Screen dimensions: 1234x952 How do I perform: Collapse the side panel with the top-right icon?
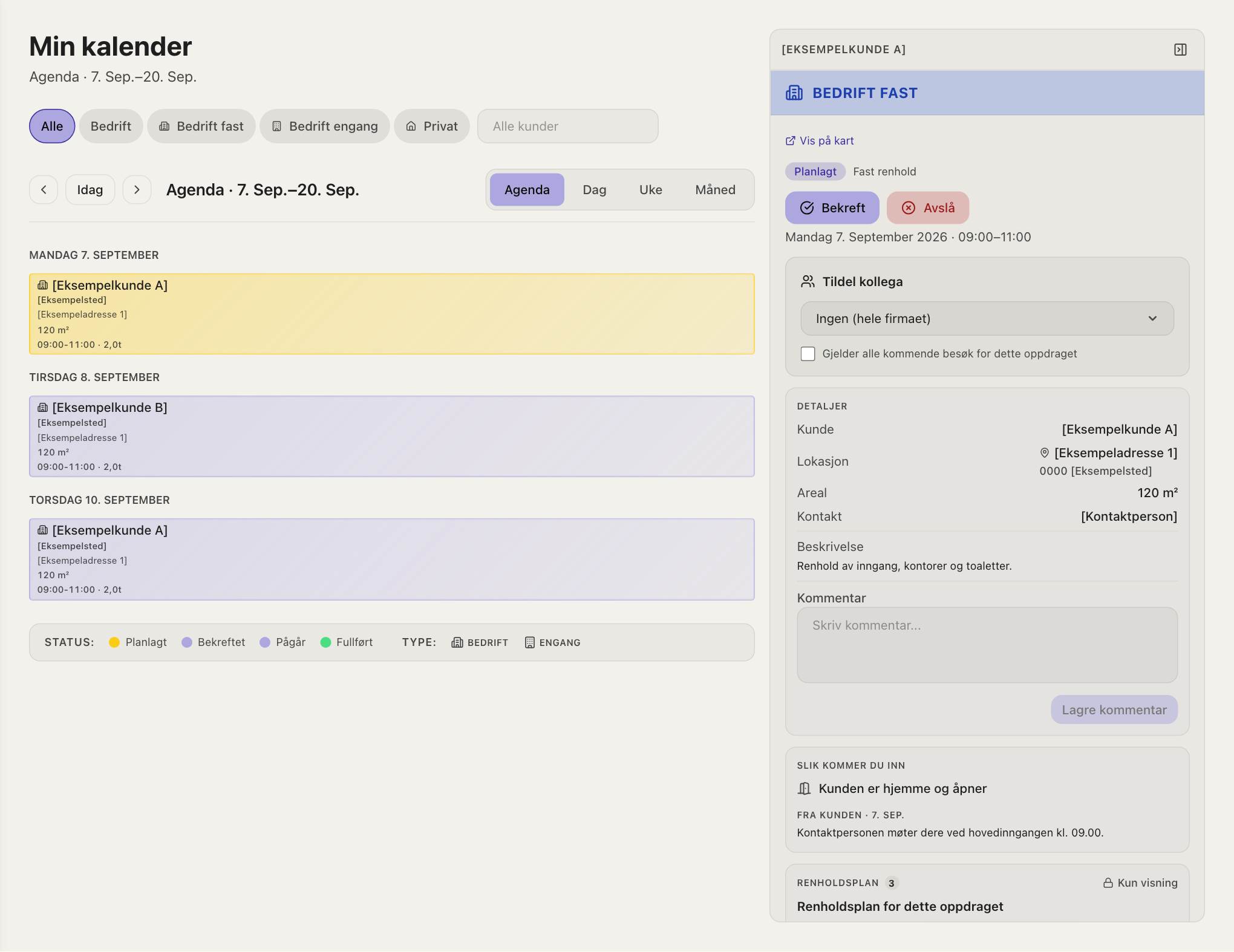click(1180, 50)
